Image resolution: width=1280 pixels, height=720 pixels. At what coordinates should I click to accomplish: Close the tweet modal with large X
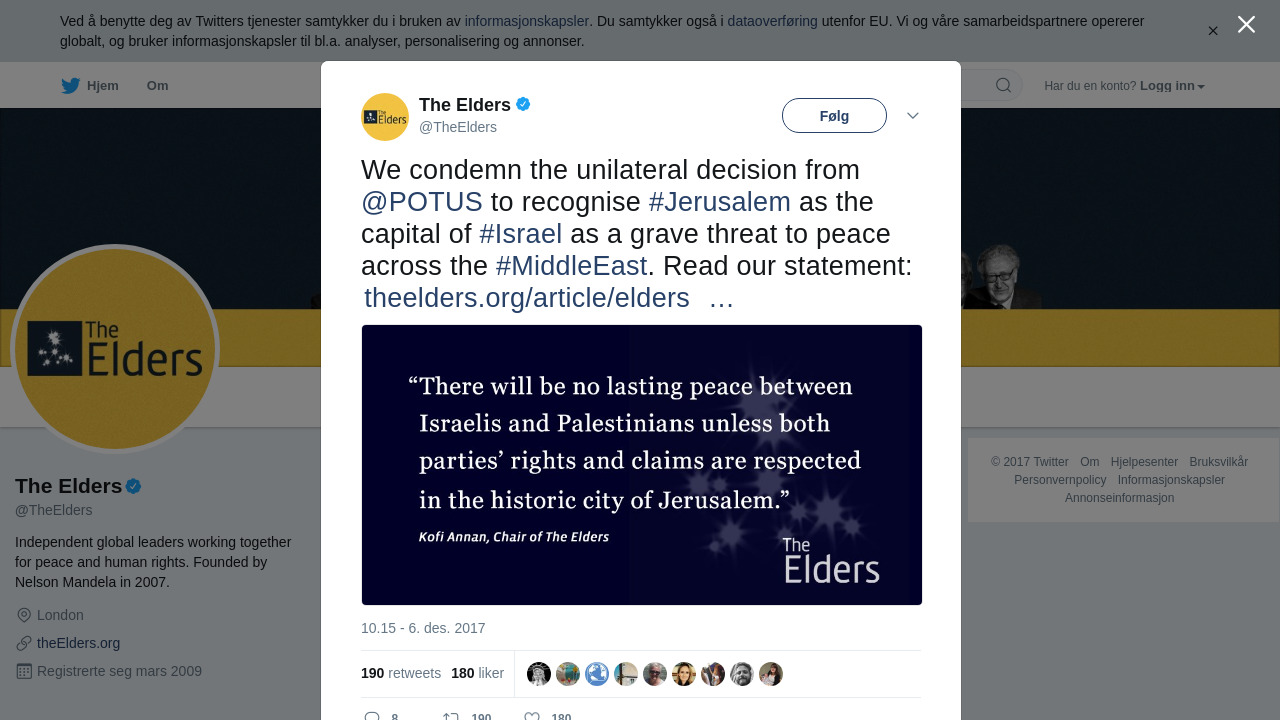point(1246,25)
